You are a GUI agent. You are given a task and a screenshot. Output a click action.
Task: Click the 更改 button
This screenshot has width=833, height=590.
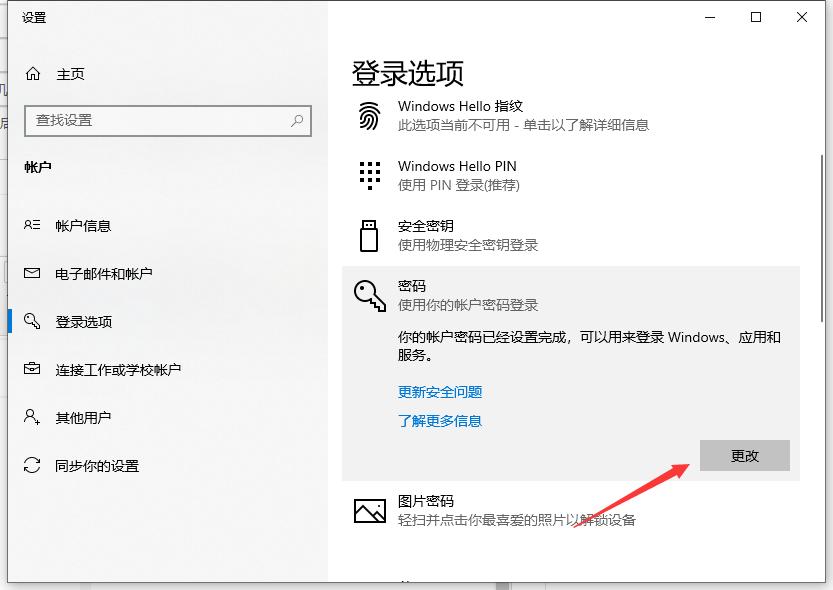745,455
